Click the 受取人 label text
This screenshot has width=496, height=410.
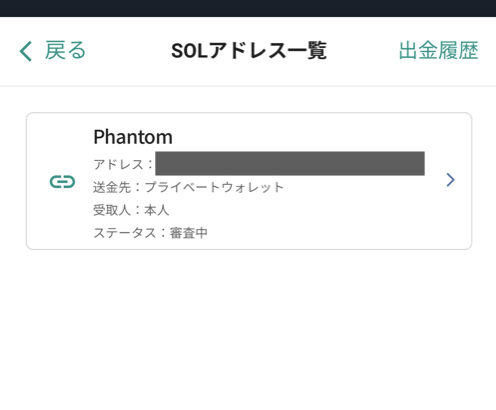[x=112, y=210]
